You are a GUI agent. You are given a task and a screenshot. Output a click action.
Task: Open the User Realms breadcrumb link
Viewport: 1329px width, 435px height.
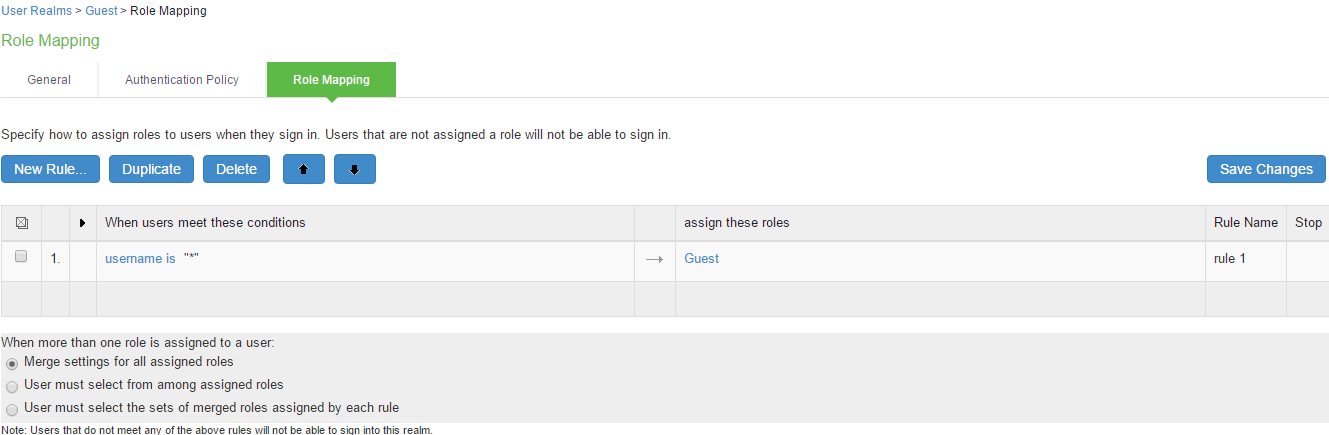[36, 11]
